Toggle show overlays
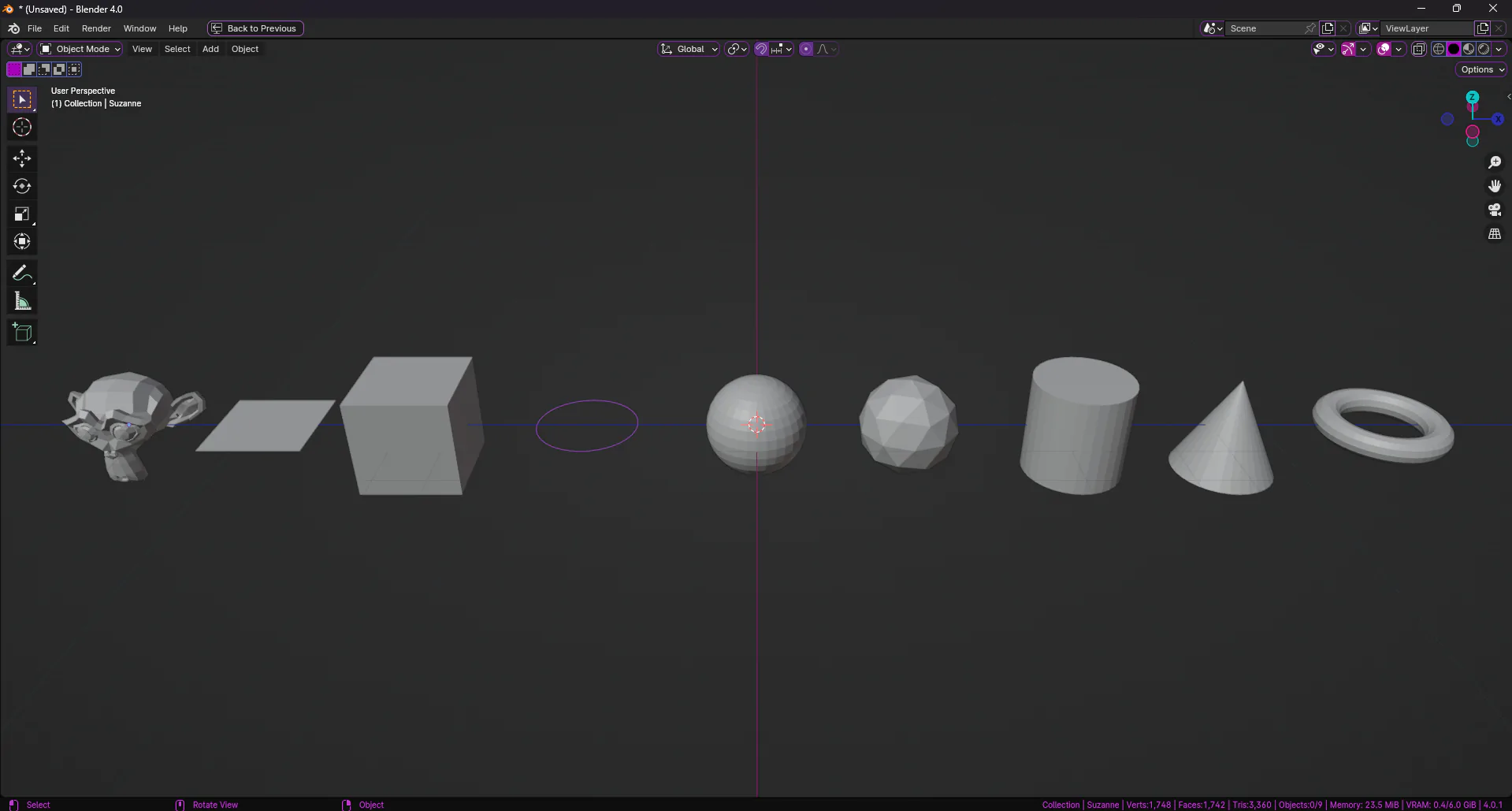1512x811 pixels. [1384, 49]
